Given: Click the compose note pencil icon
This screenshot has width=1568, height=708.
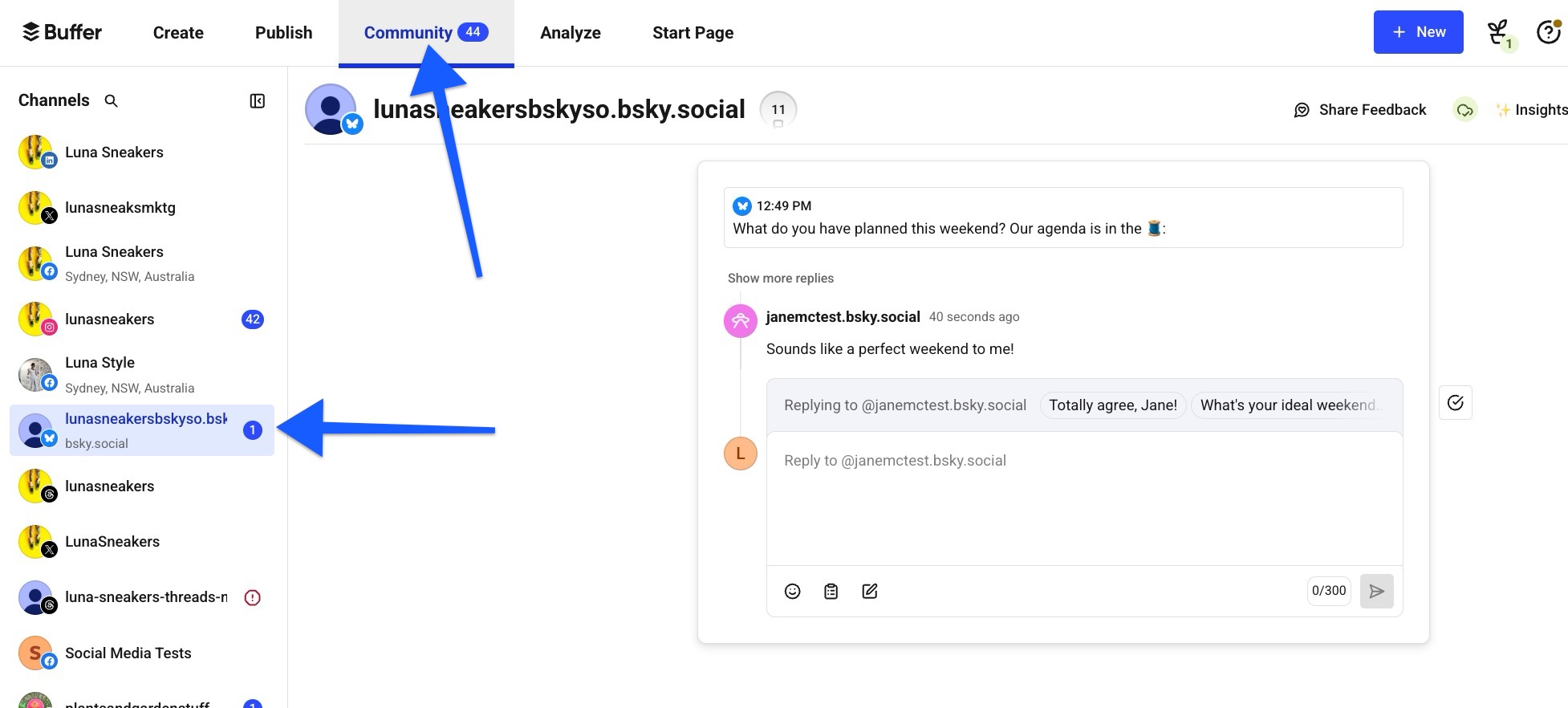Looking at the screenshot, I should [x=870, y=592].
